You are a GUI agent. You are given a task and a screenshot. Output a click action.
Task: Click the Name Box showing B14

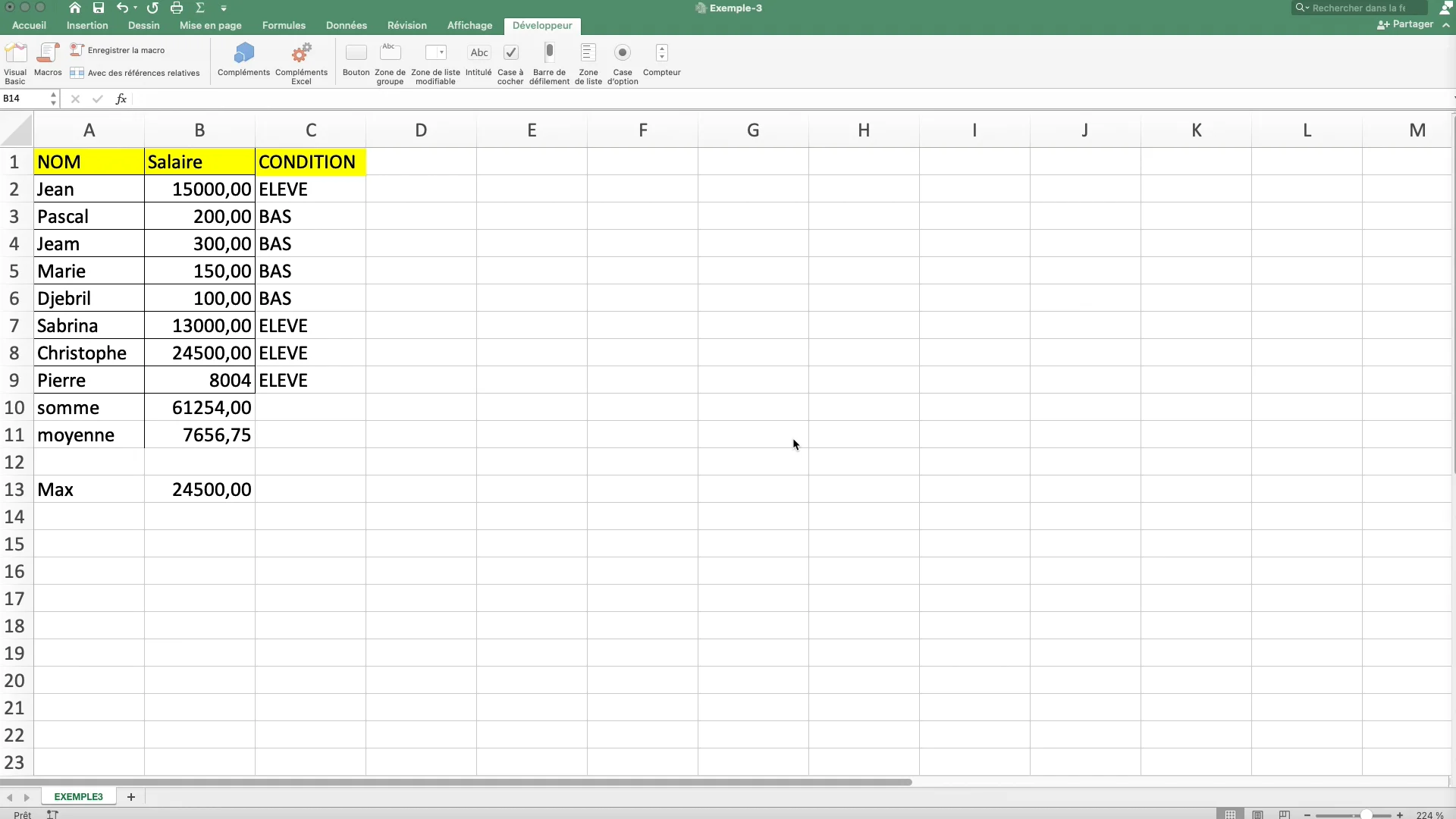tap(24, 99)
